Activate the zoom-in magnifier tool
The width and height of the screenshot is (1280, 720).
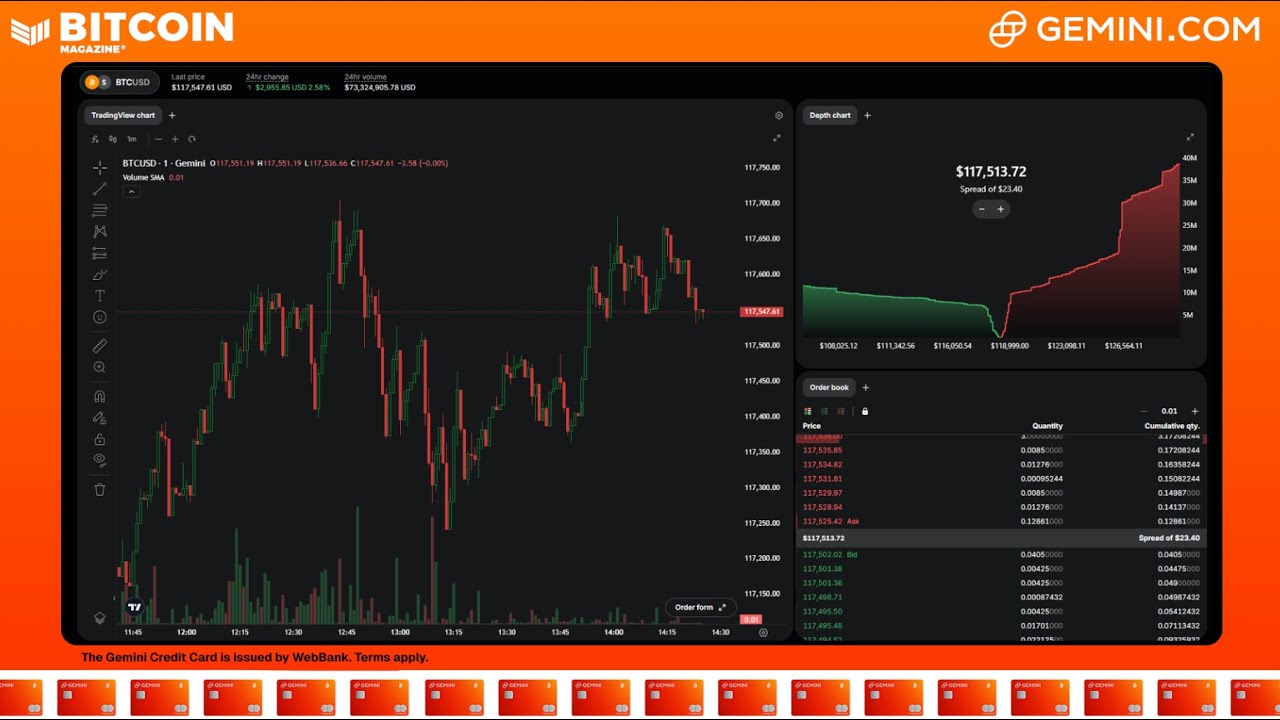pos(100,368)
